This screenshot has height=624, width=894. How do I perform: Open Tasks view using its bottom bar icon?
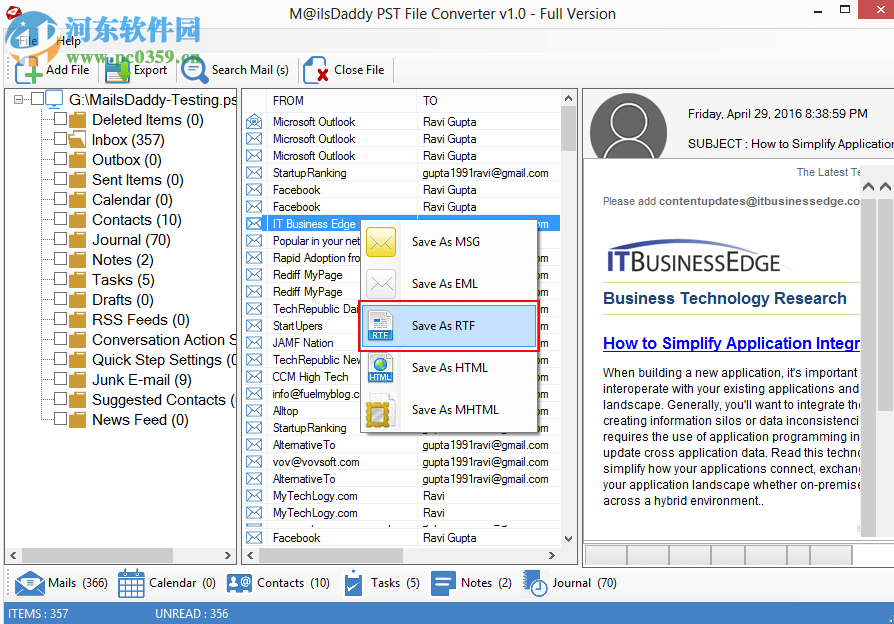pyautogui.click(x=353, y=583)
